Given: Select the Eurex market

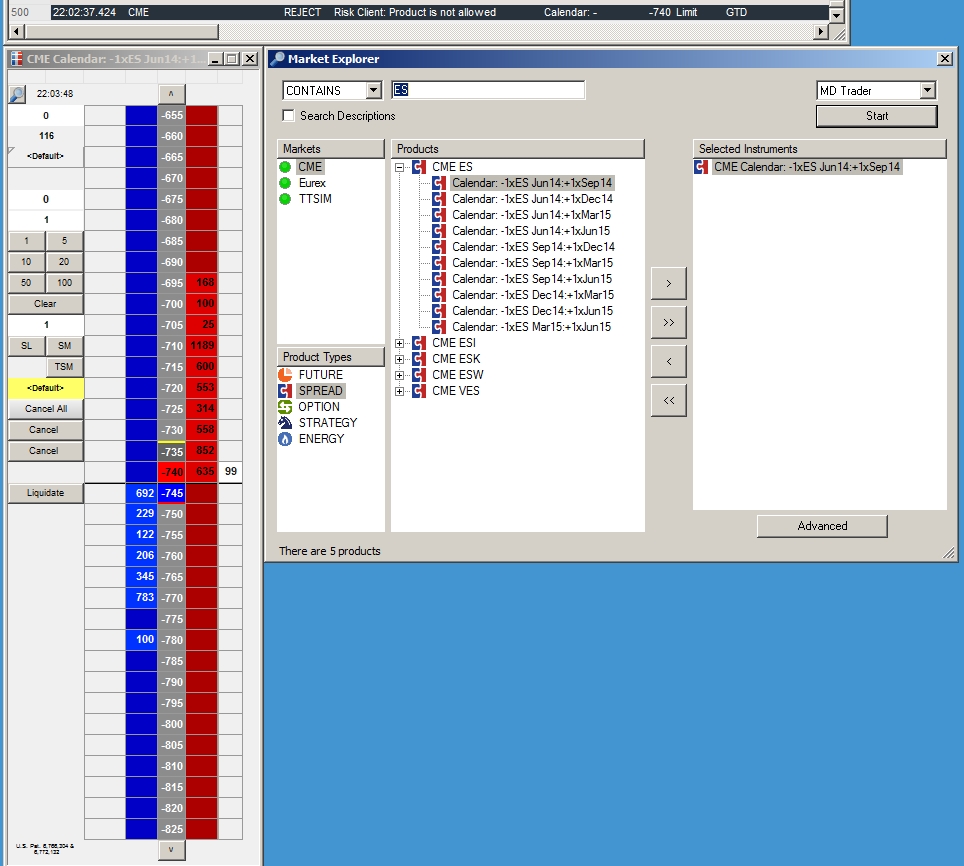Looking at the screenshot, I should tap(312, 183).
